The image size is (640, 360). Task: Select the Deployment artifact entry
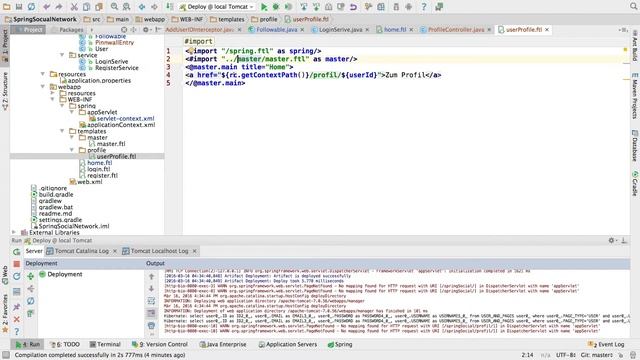(x=61, y=274)
